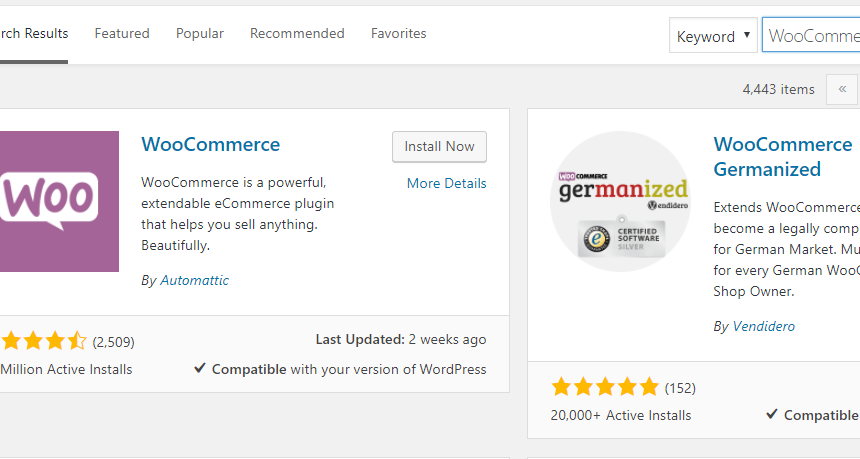Install the WooCommerce plugin now

coord(439,146)
